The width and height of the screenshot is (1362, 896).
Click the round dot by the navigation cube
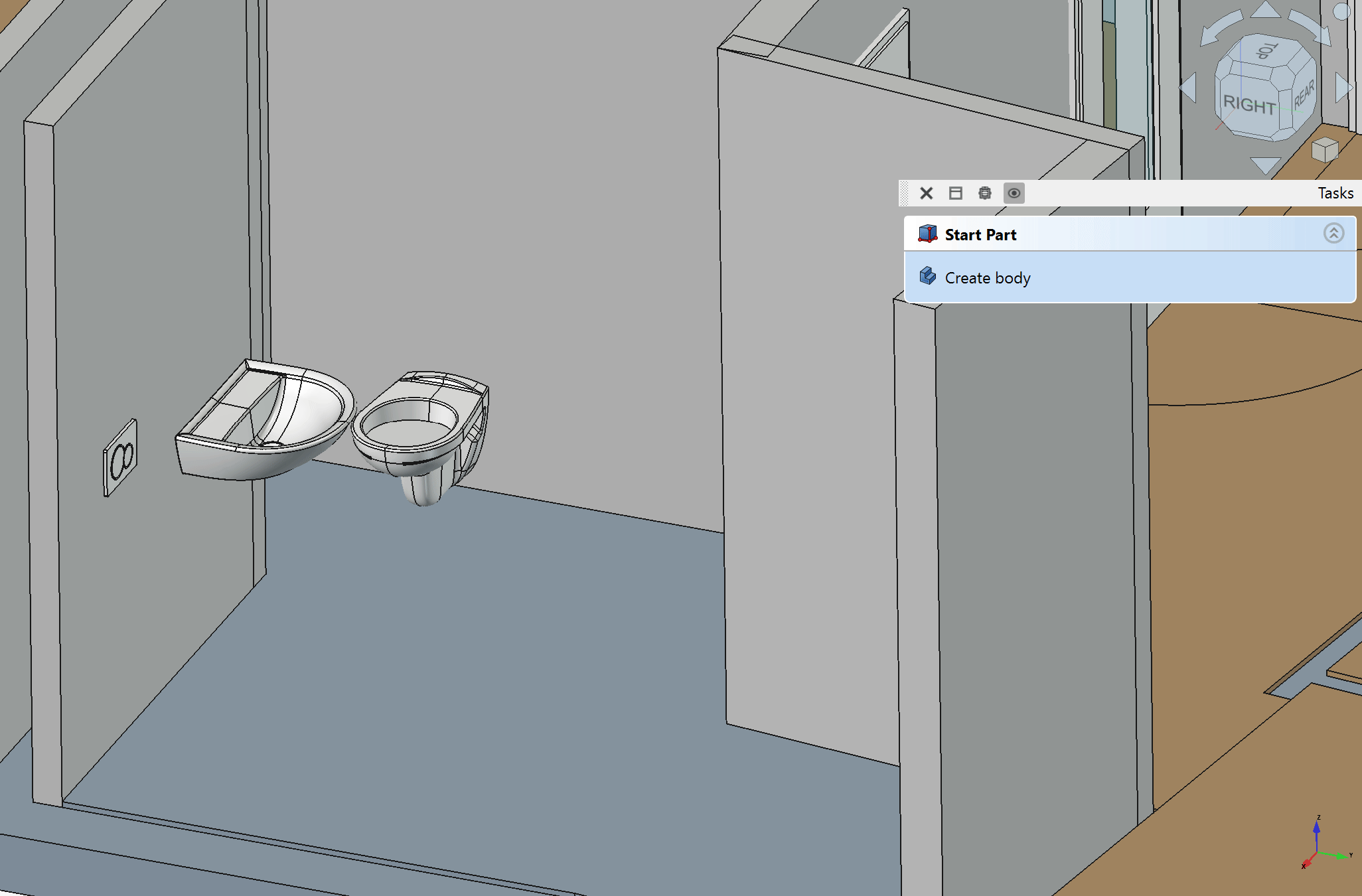pos(1341,11)
